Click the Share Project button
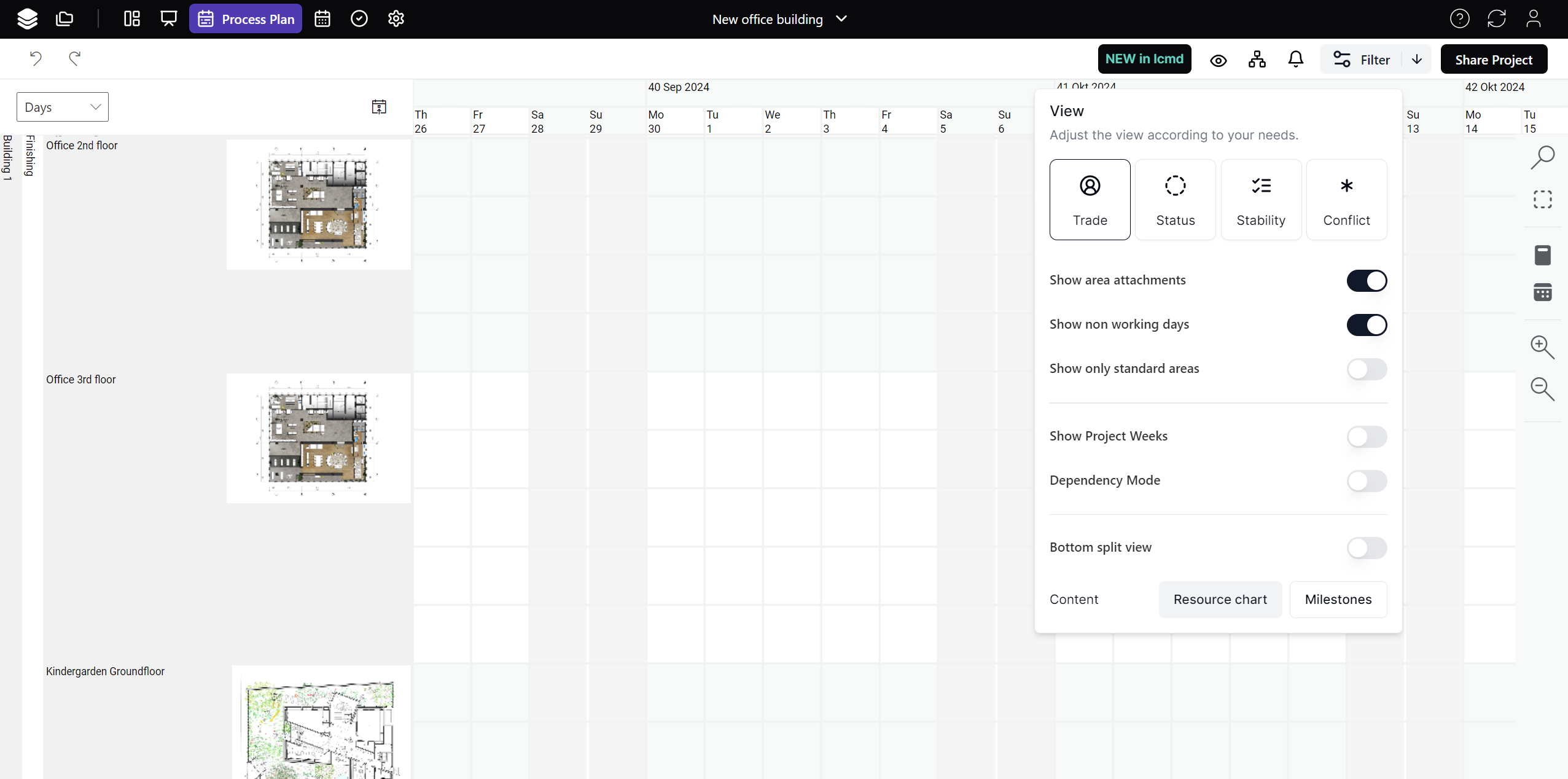Viewport: 1568px width, 779px height. click(1493, 60)
